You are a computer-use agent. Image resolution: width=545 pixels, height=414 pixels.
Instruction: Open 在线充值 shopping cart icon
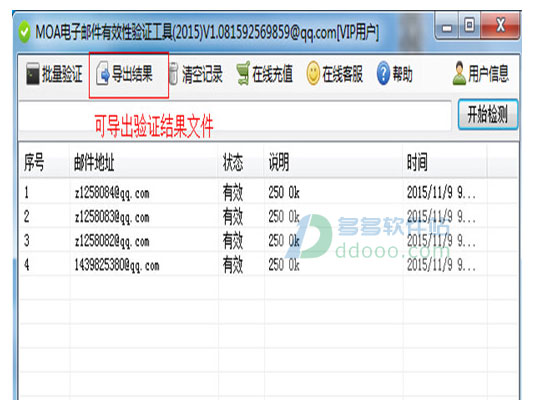(243, 73)
